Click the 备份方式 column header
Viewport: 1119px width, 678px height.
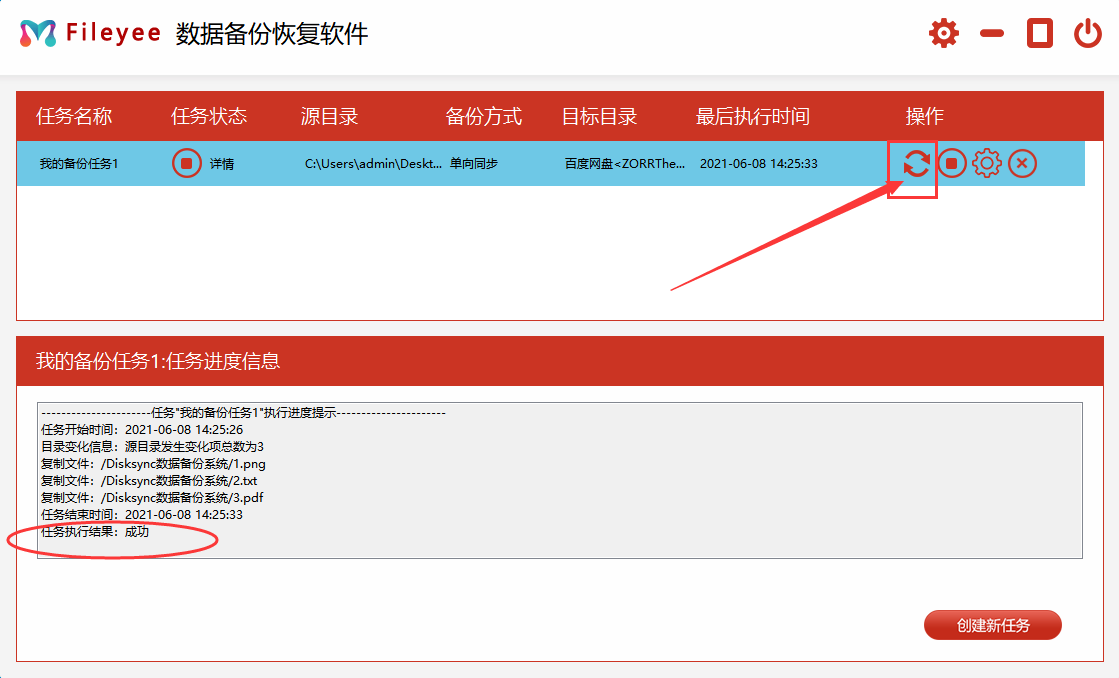tap(483, 116)
